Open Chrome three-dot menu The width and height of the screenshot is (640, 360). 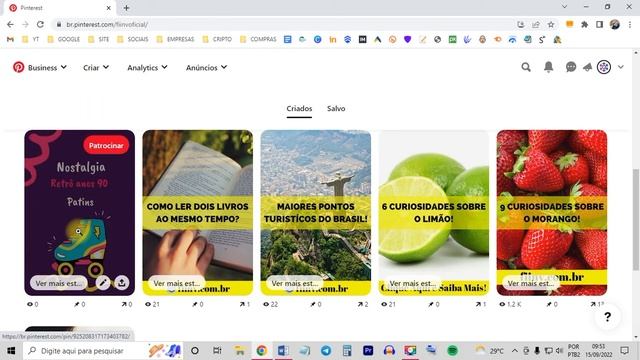coord(630,24)
